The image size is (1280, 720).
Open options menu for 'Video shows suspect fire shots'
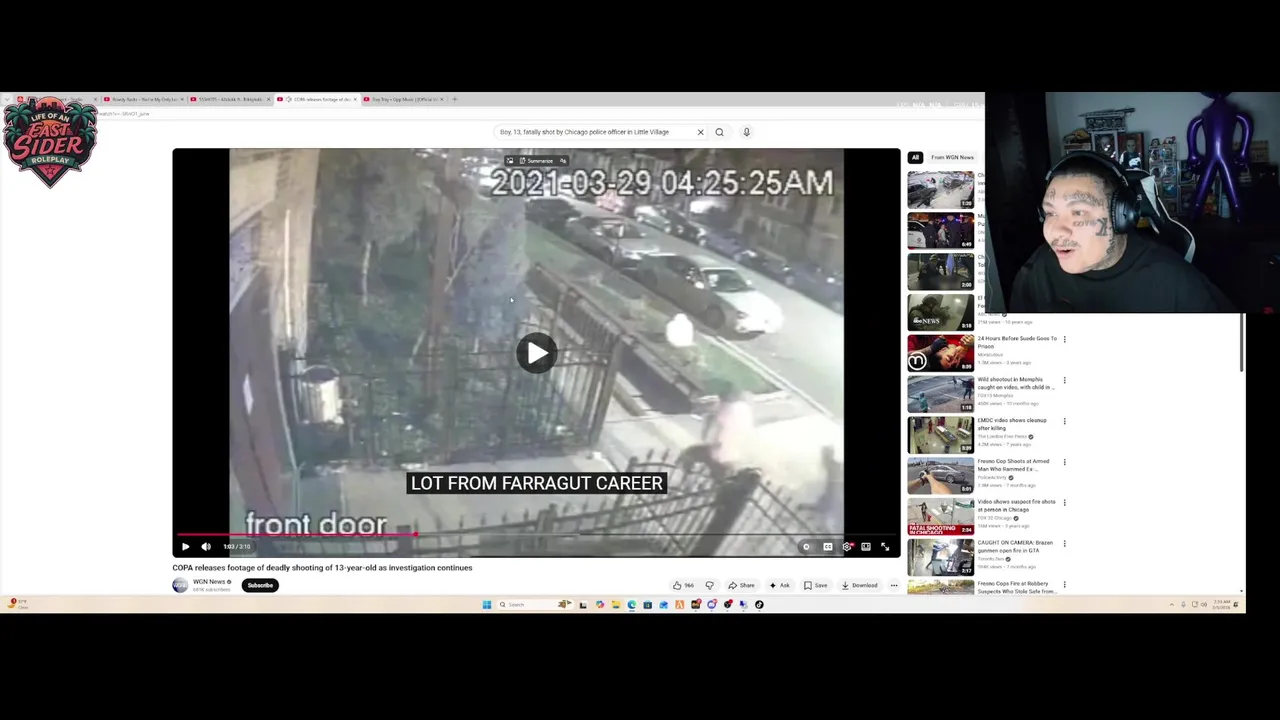[1064, 502]
